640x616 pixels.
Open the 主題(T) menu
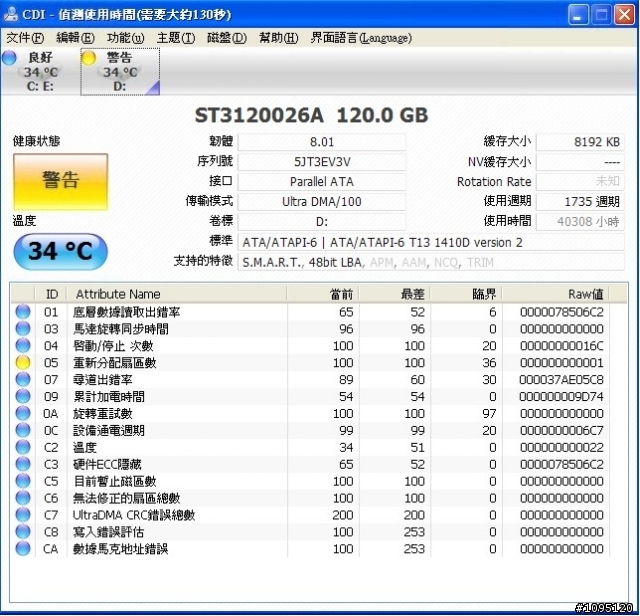coord(176,38)
